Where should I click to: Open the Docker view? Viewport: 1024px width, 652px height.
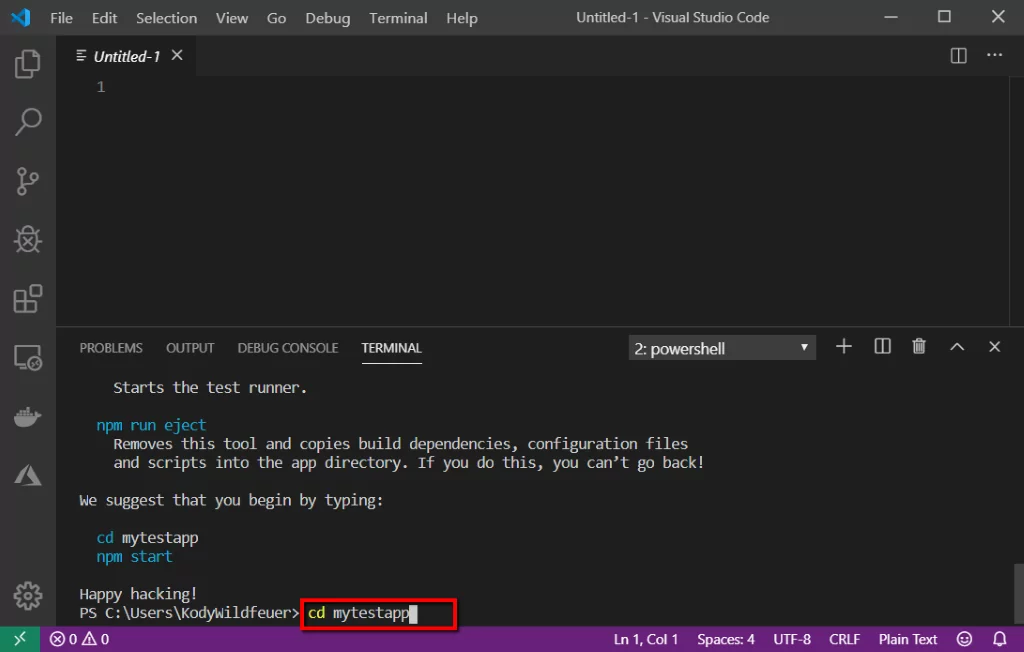coord(27,417)
